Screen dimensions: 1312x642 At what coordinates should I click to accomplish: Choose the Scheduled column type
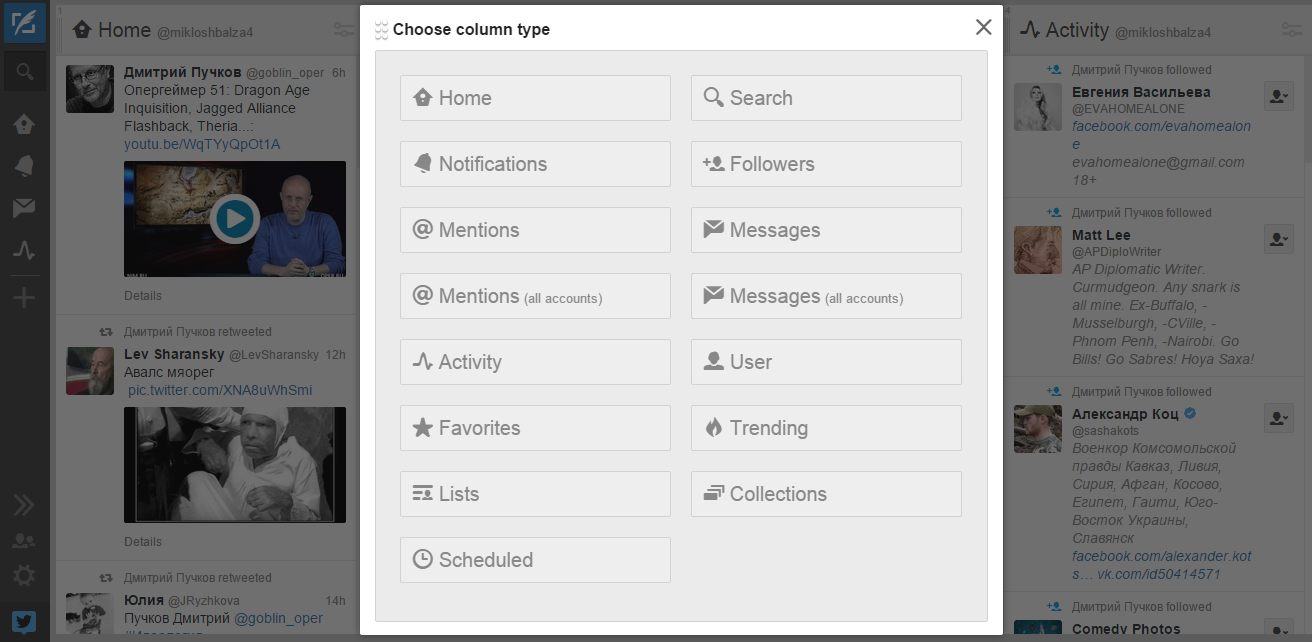[535, 560]
